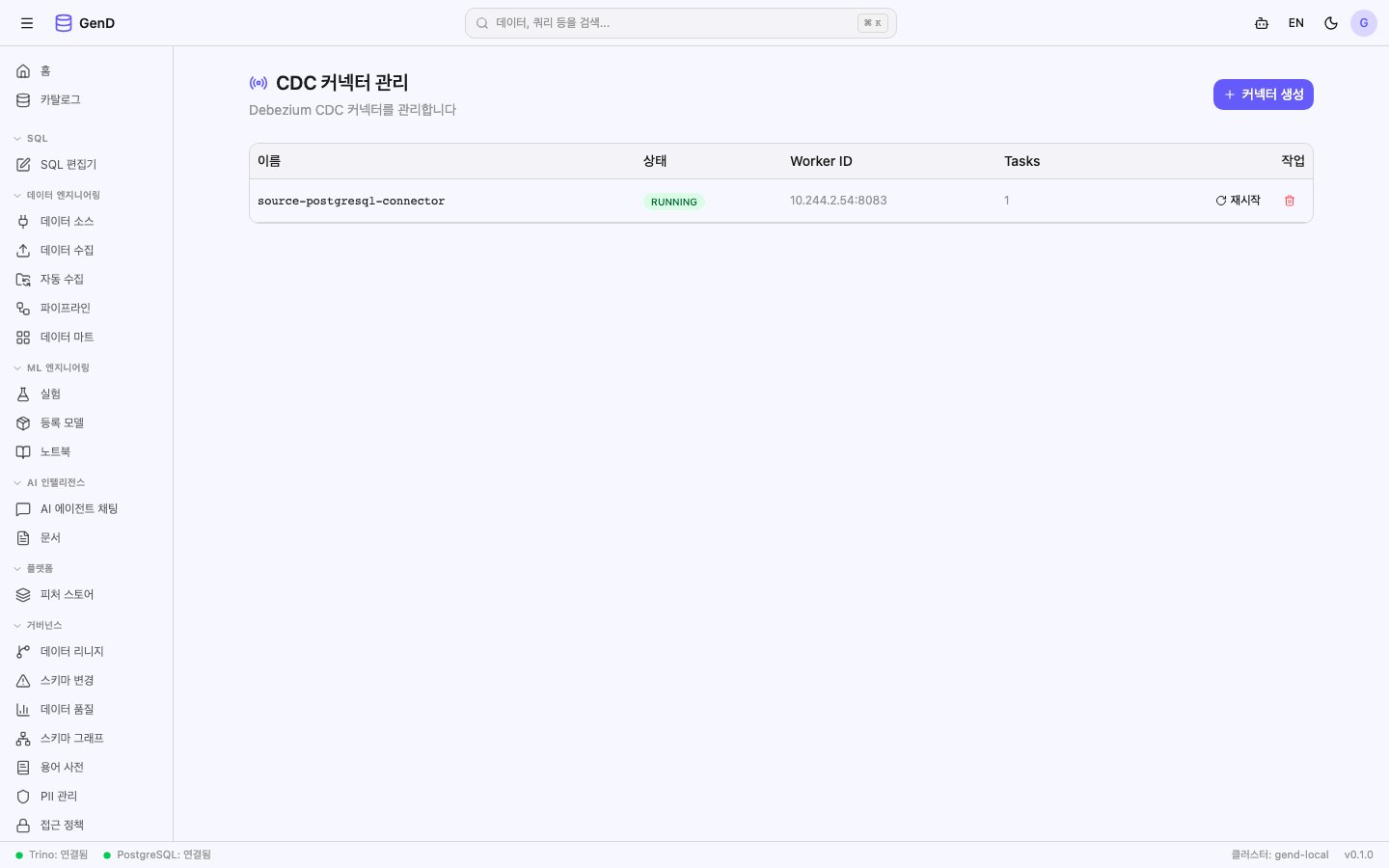
Task: Click the 데이터 수집 upload icon
Action: (x=23, y=251)
